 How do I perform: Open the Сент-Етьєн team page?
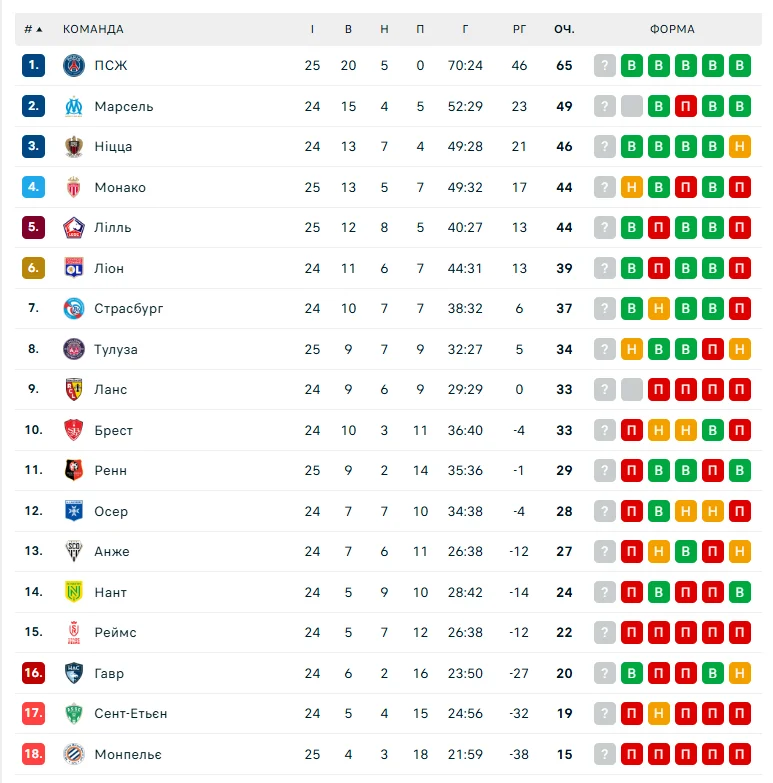(x=131, y=714)
